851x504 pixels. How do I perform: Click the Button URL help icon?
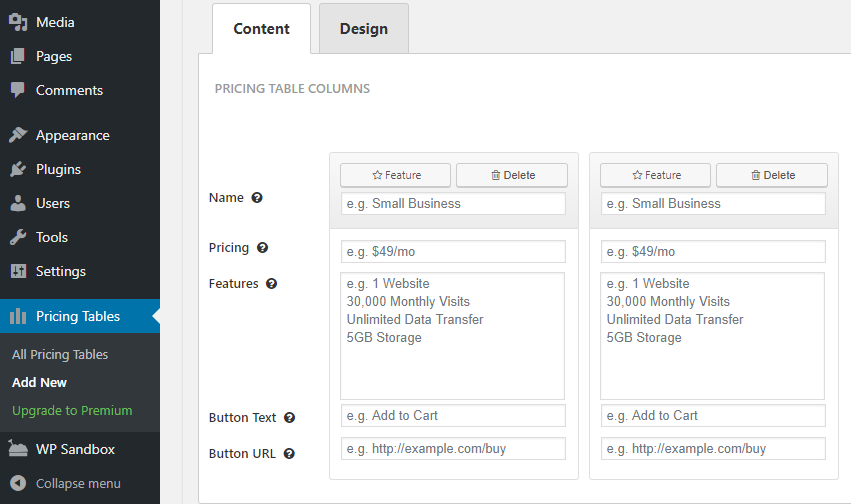[x=289, y=454]
